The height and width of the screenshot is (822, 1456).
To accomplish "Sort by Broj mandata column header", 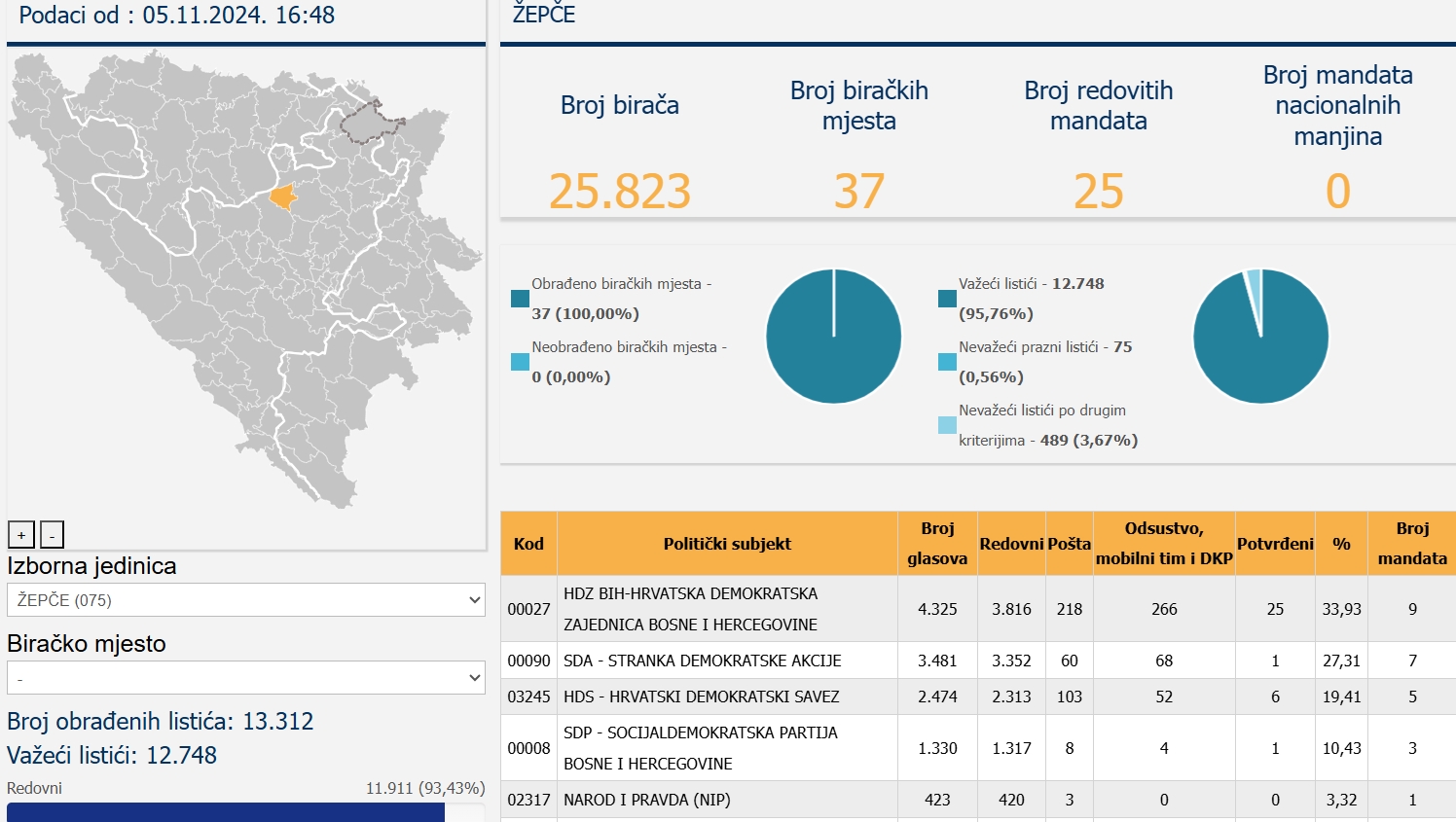I will 1412,544.
